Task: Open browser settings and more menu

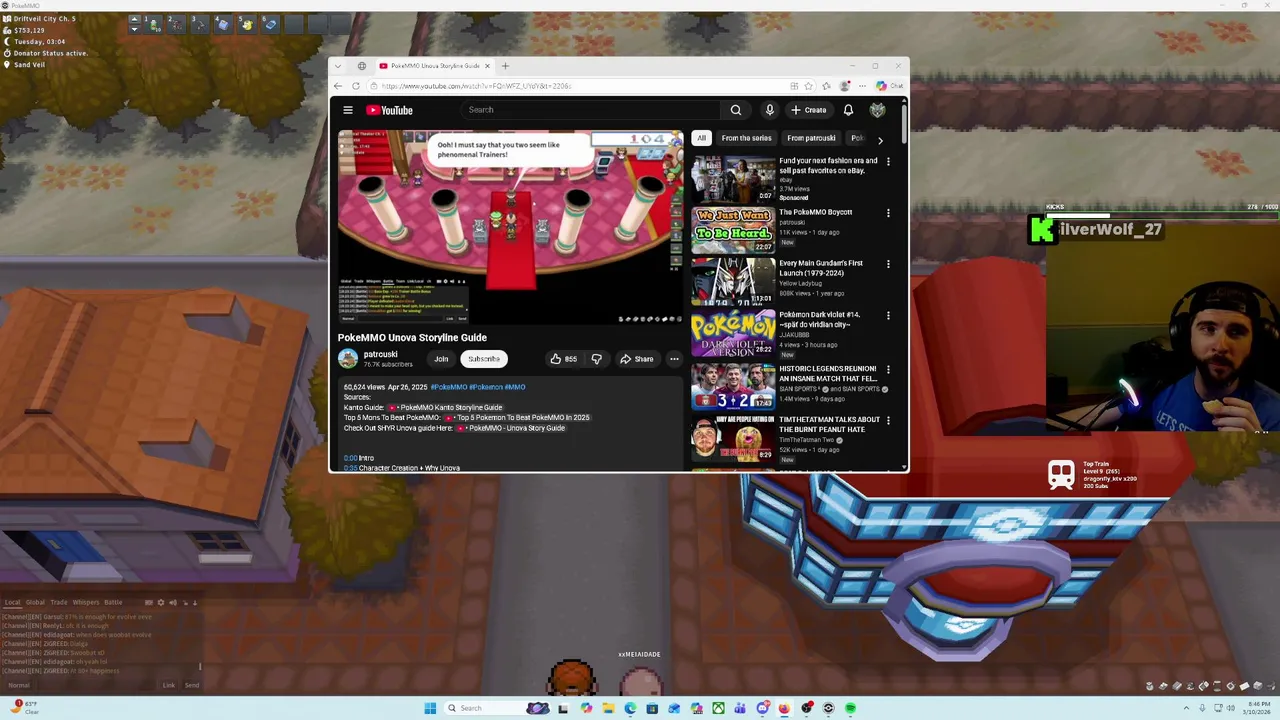Action: click(862, 86)
